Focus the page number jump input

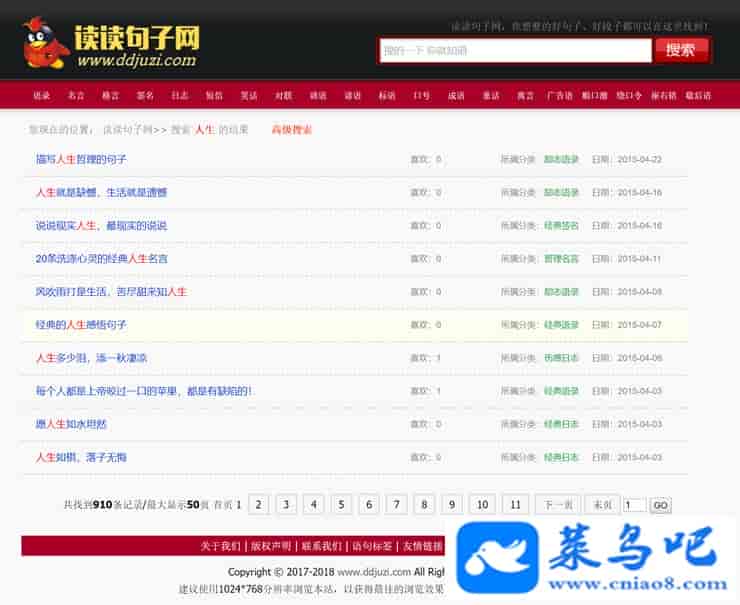coord(634,505)
